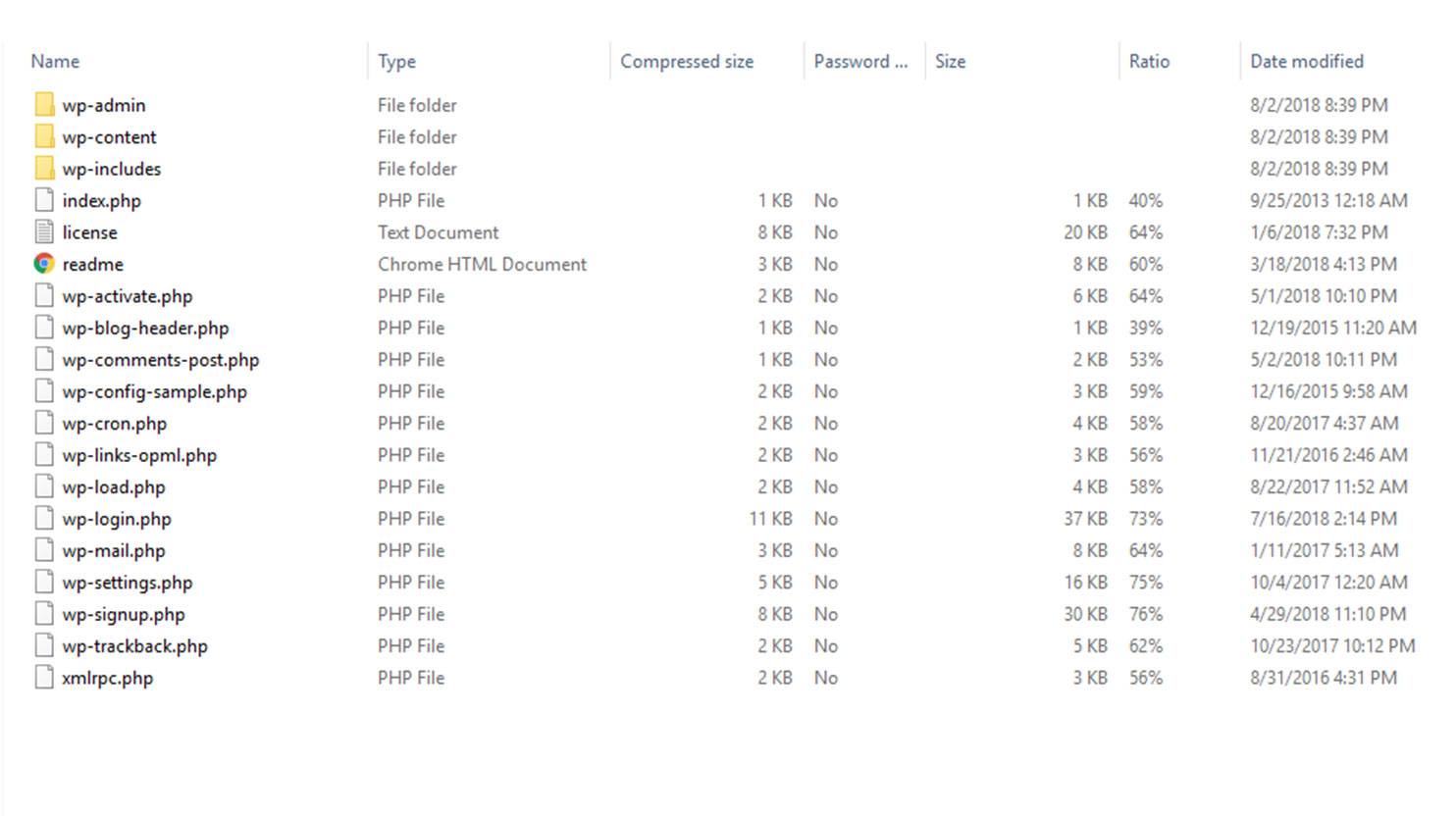Select the wp-load.php file name

(114, 487)
